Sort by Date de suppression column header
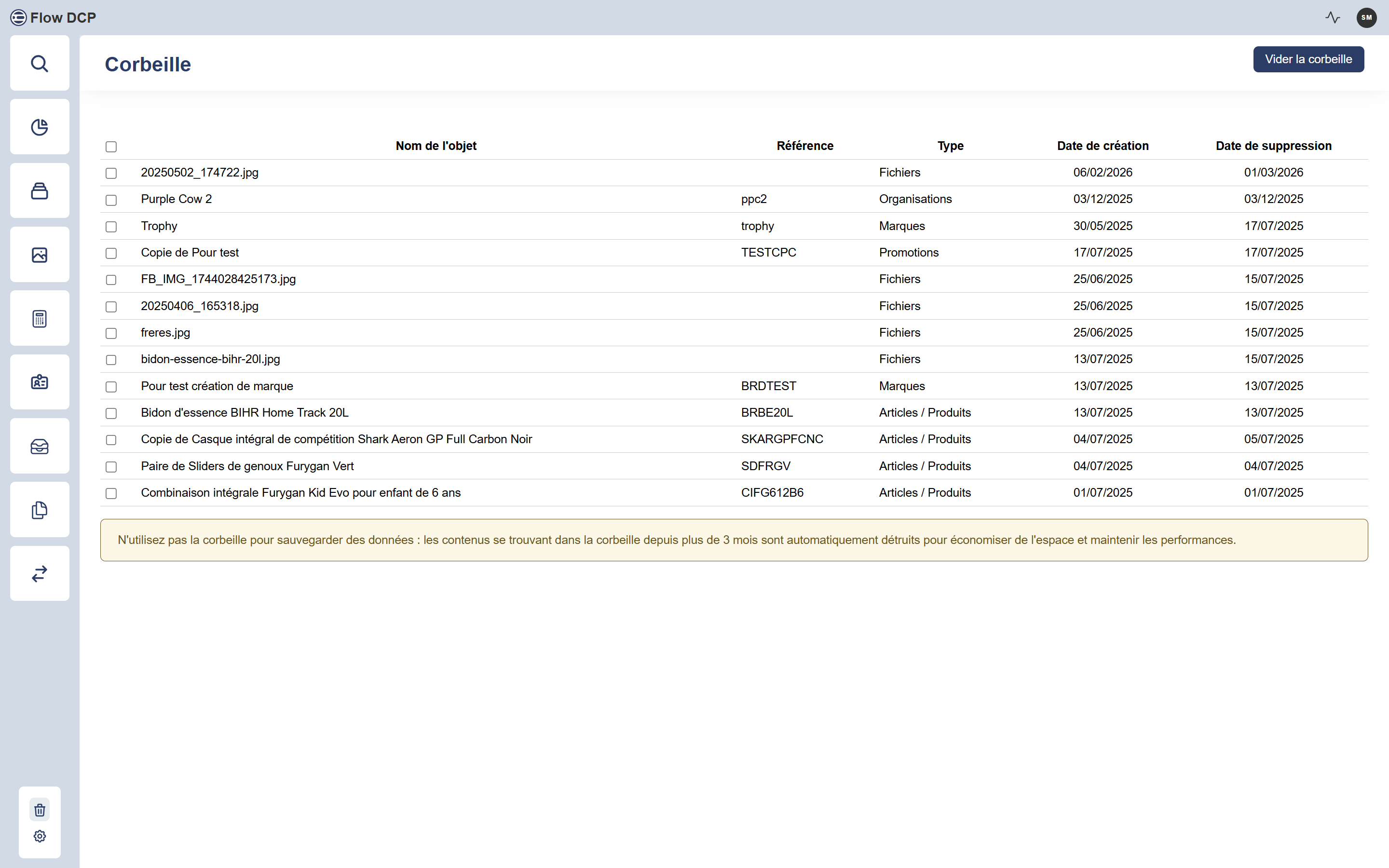 [x=1273, y=146]
